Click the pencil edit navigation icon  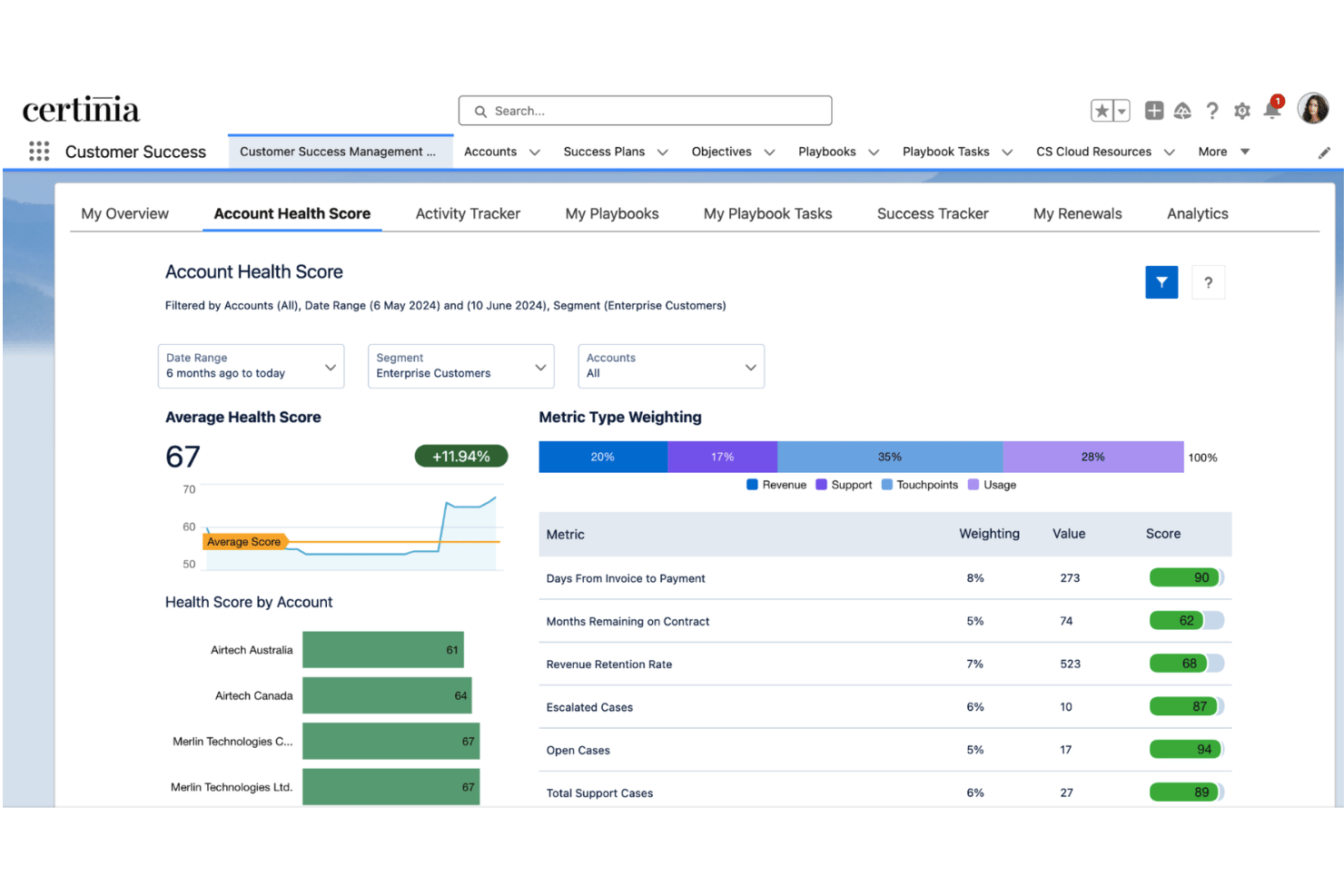(1324, 153)
